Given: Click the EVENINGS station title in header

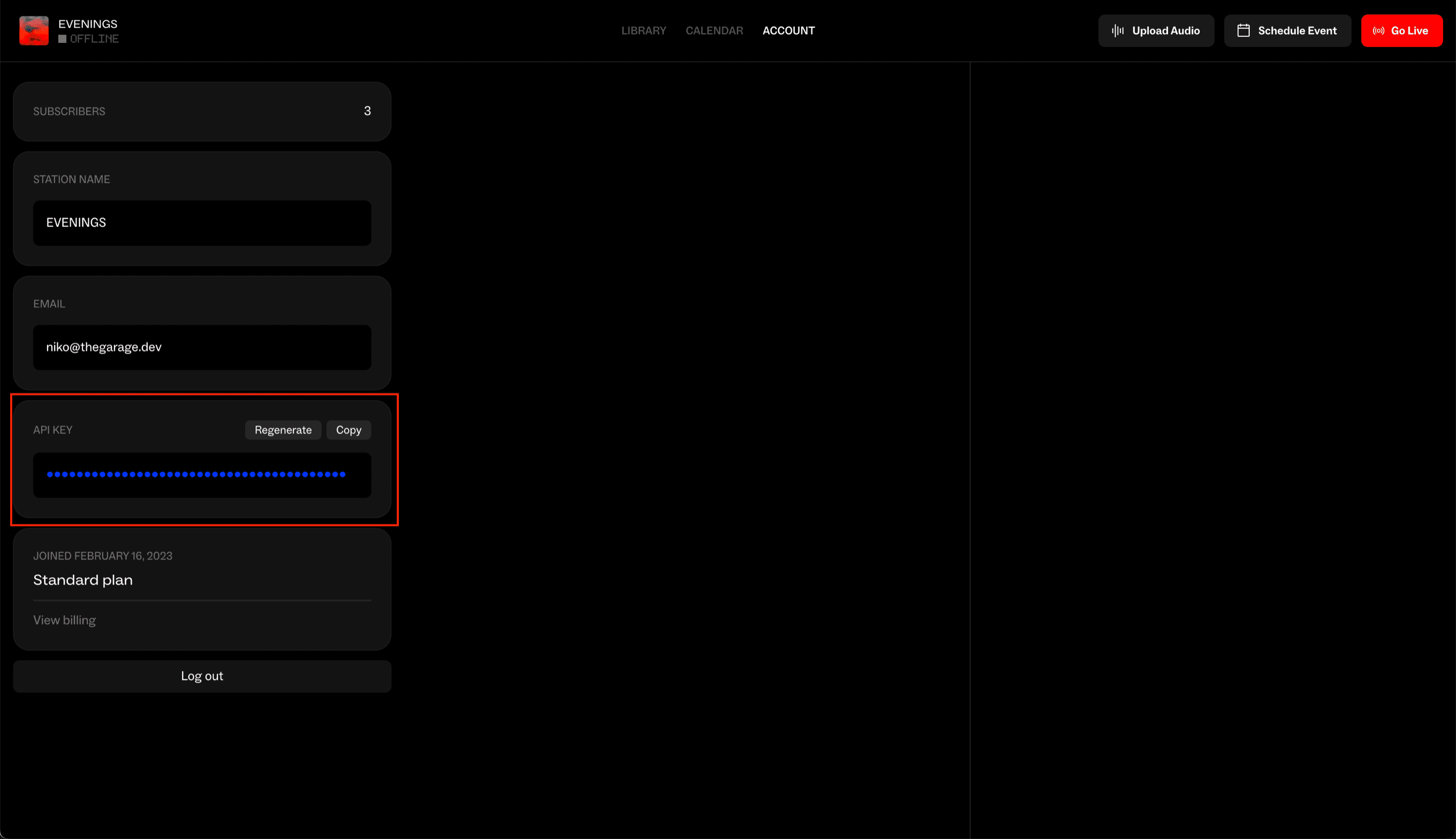Looking at the screenshot, I should tap(88, 24).
